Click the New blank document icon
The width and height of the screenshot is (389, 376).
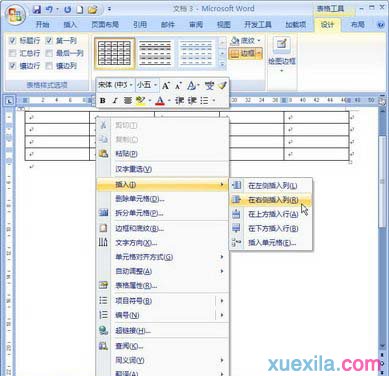80,10
